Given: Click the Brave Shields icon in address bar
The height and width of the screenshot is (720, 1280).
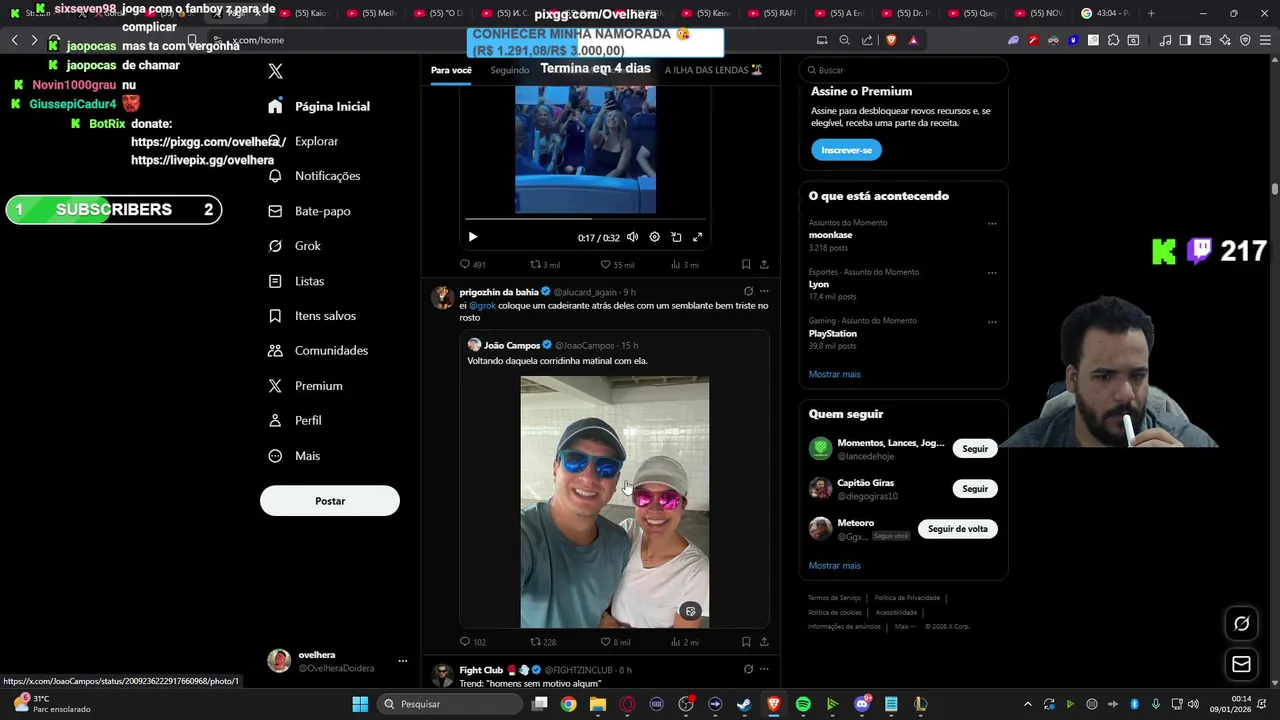Looking at the screenshot, I should pos(891,40).
